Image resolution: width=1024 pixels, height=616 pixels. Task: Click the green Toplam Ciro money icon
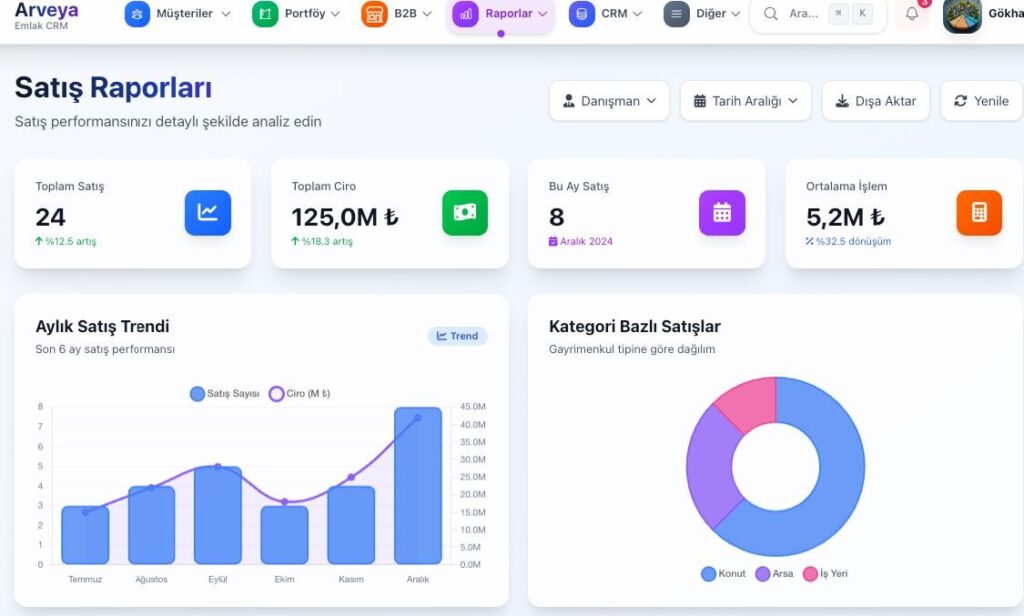(x=465, y=213)
